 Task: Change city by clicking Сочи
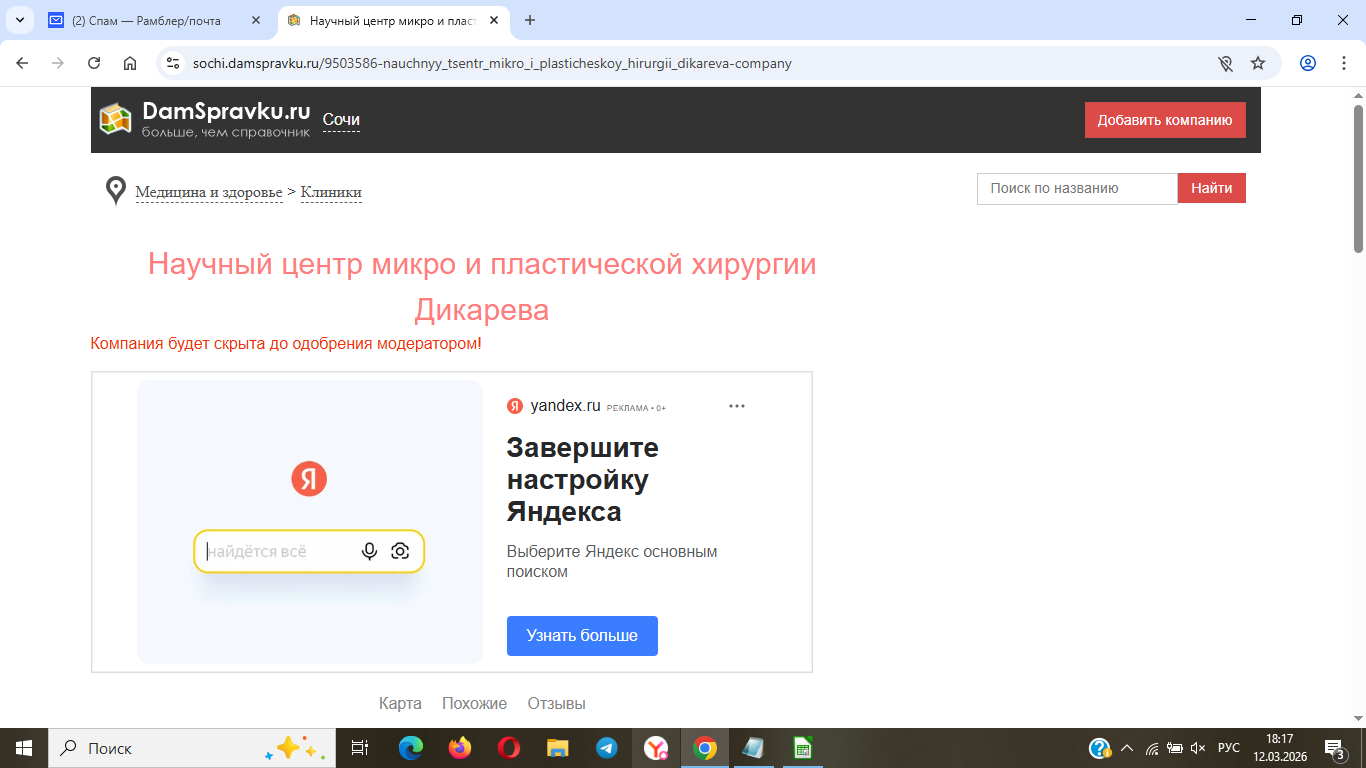tap(341, 120)
